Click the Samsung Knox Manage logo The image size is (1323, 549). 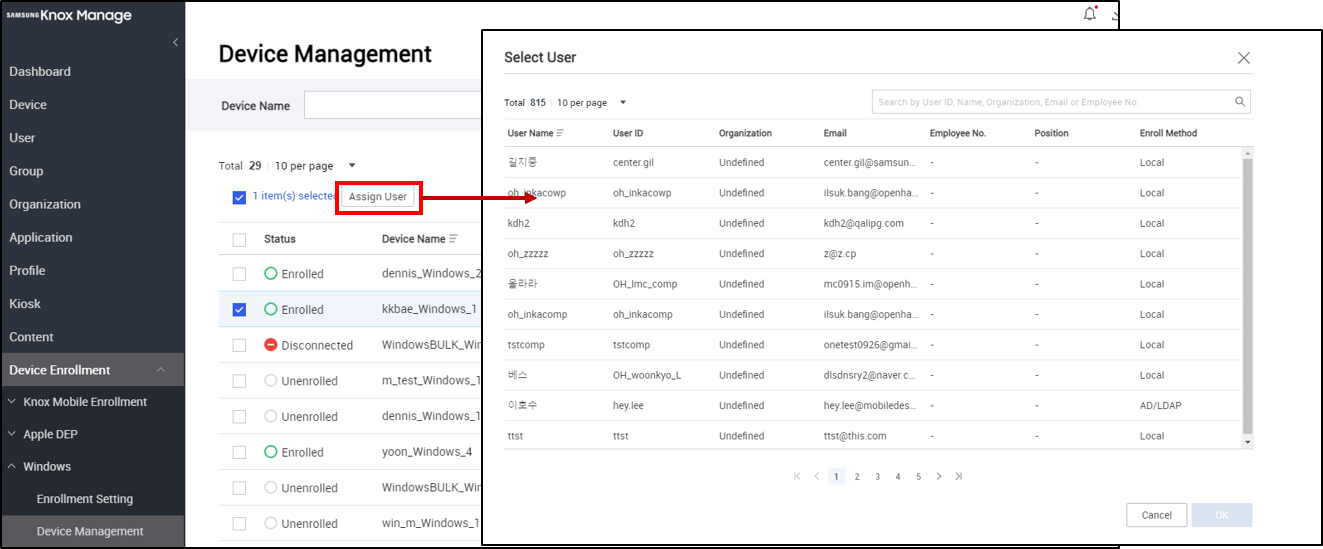pyautogui.click(x=69, y=16)
